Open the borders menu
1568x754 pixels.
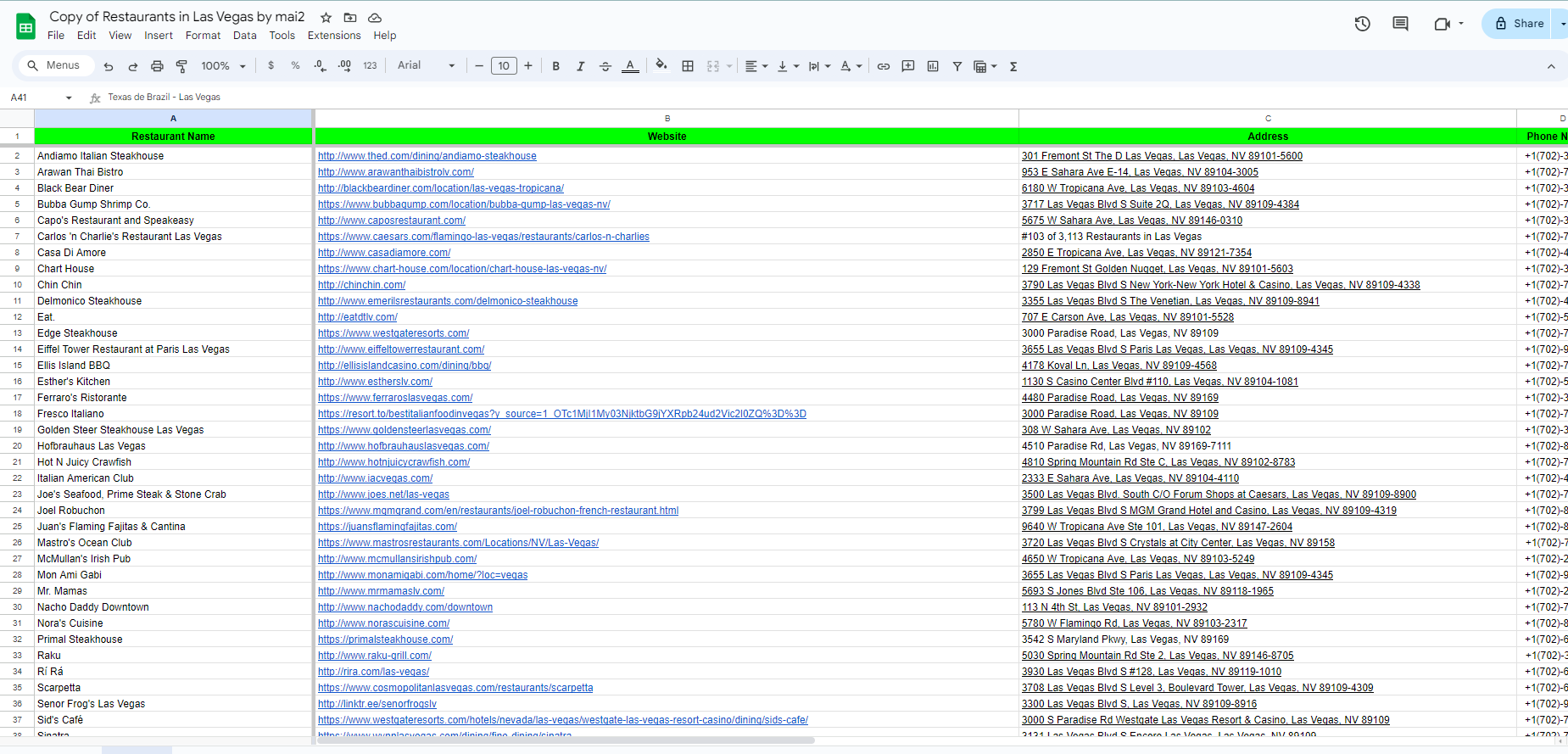(688, 66)
